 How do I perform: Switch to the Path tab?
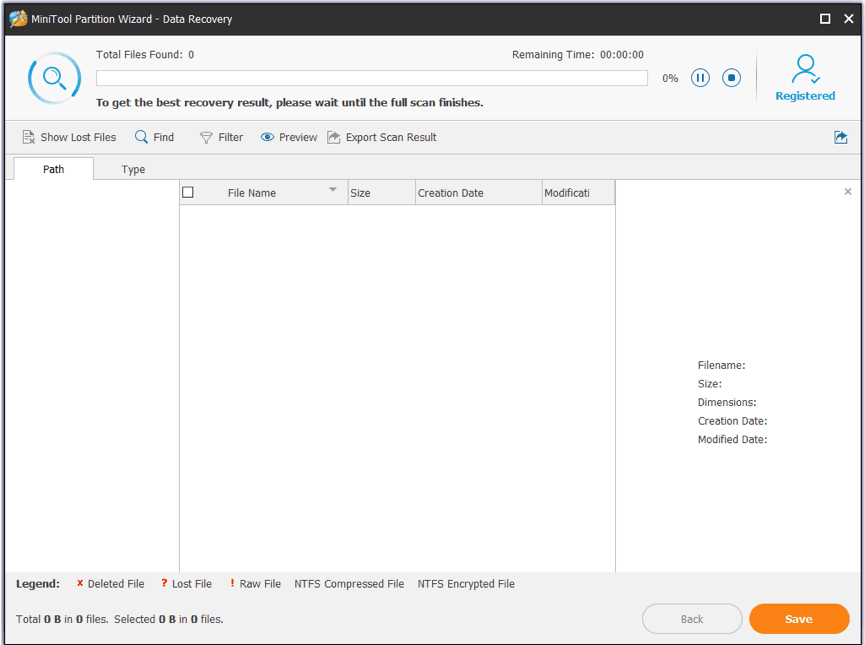pyautogui.click(x=54, y=169)
